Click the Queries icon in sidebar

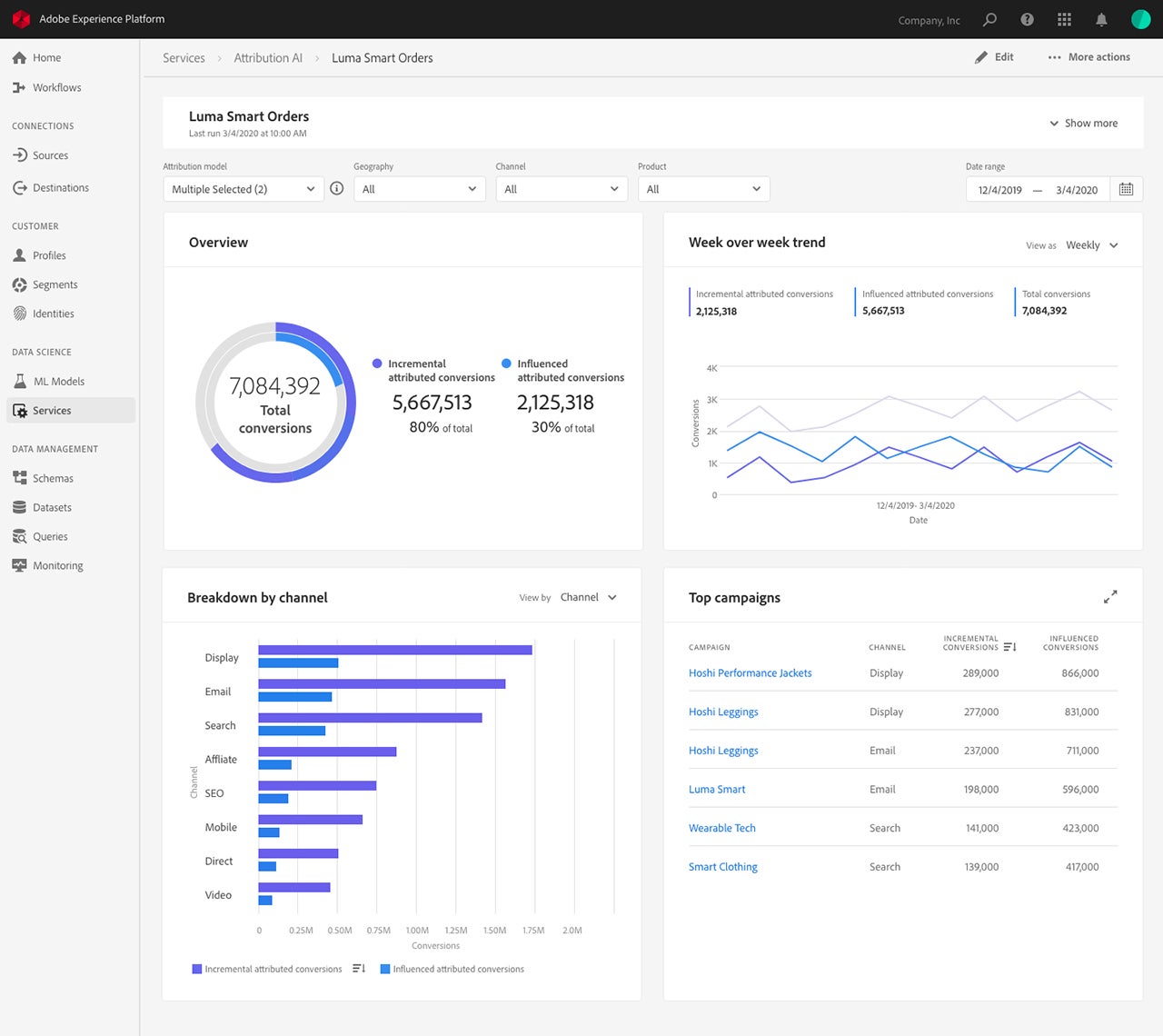(x=19, y=536)
